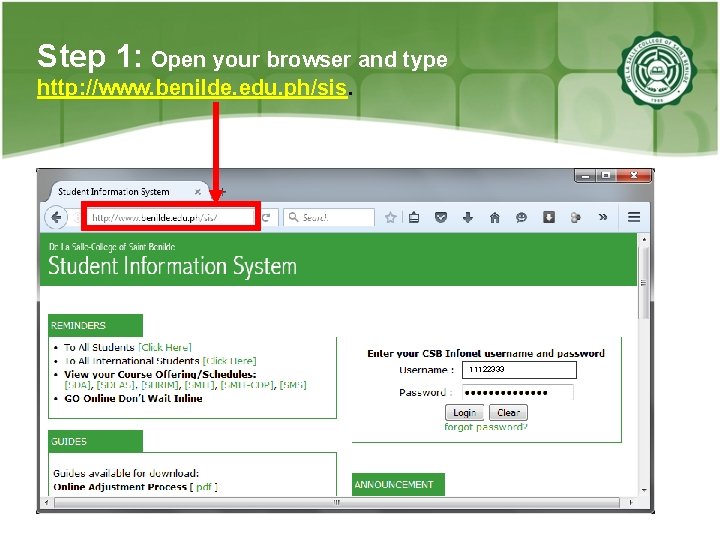This screenshot has width=720, height=540.
Task: Click the magnifier icon in search box
Action: click(x=293, y=217)
